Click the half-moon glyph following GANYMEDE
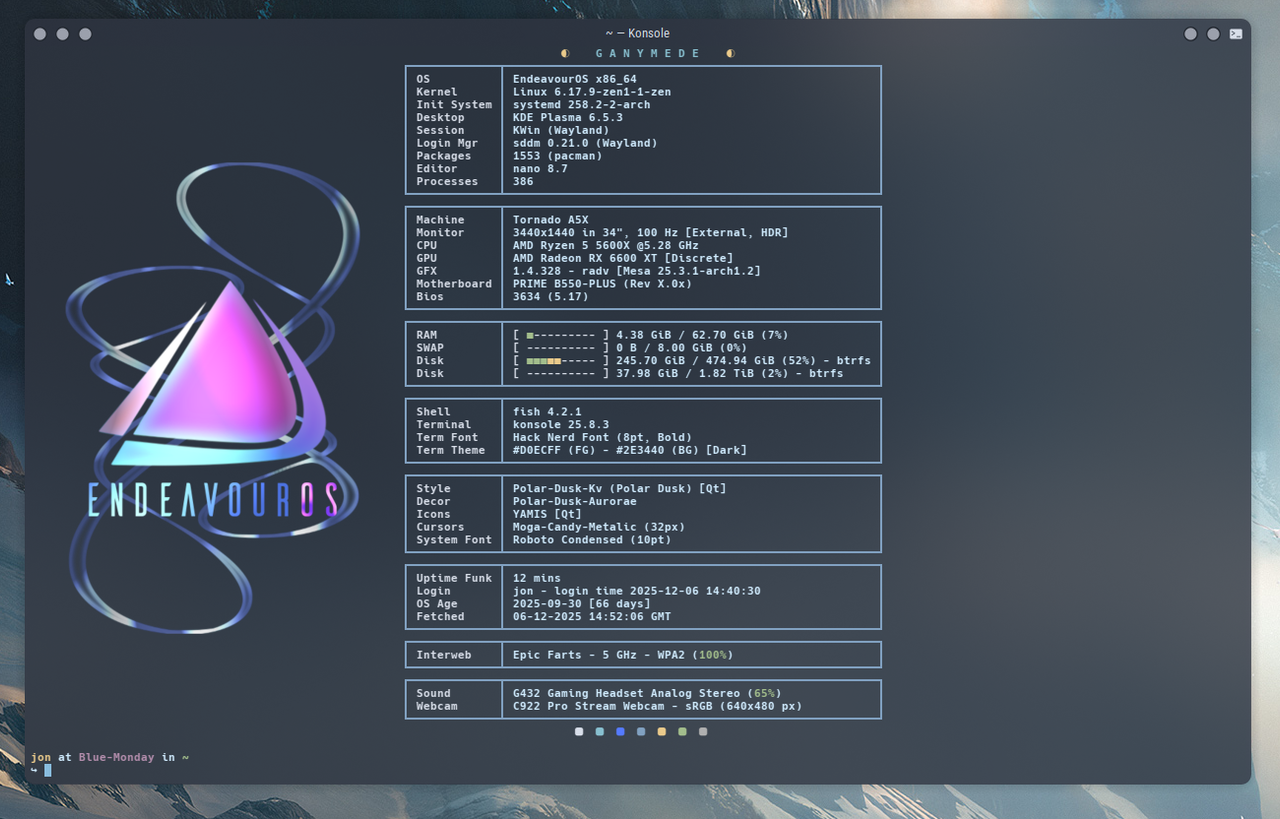1280x819 pixels. [730, 53]
